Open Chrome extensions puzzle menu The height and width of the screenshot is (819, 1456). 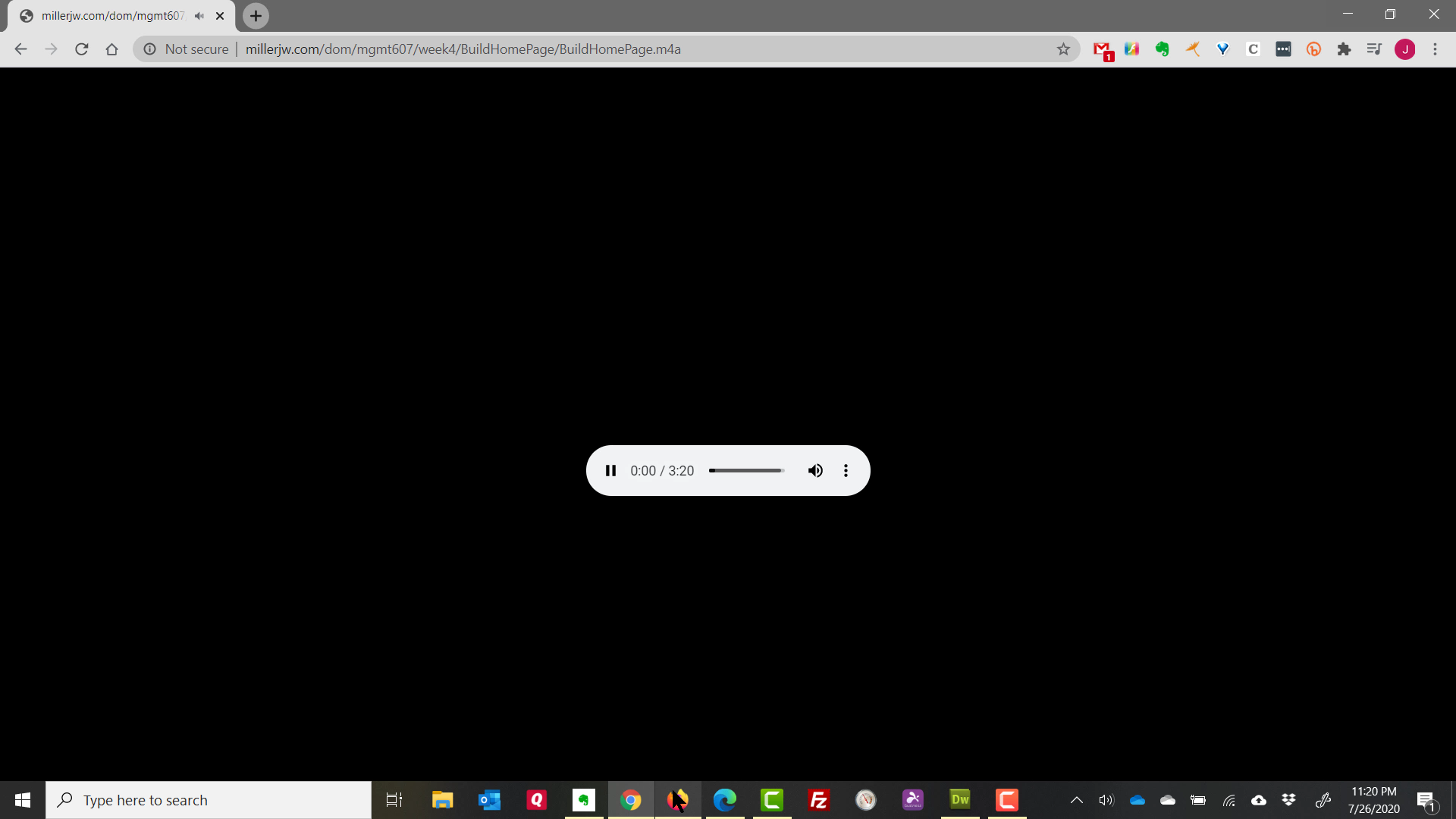coord(1344,49)
